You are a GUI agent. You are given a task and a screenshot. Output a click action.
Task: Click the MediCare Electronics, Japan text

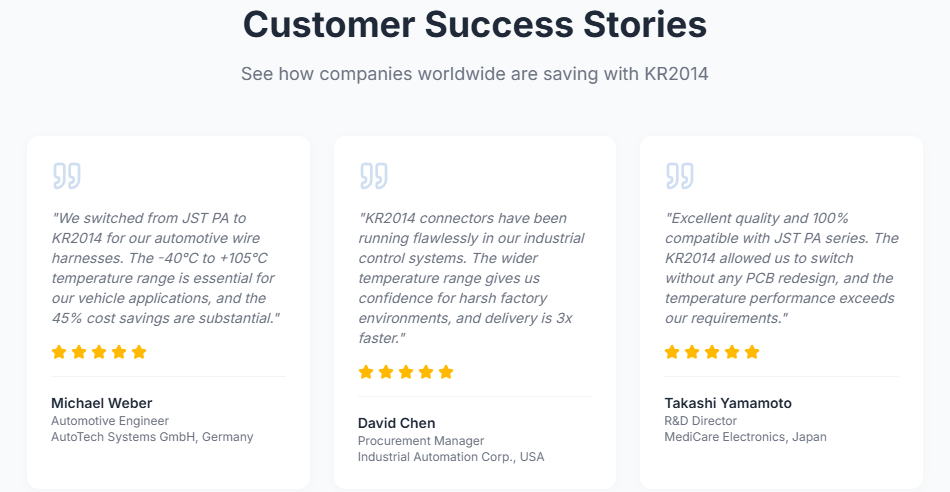pos(745,437)
